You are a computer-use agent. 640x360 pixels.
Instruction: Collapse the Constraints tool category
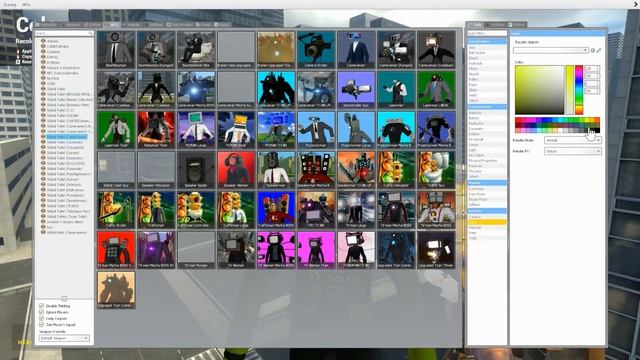click(x=487, y=41)
